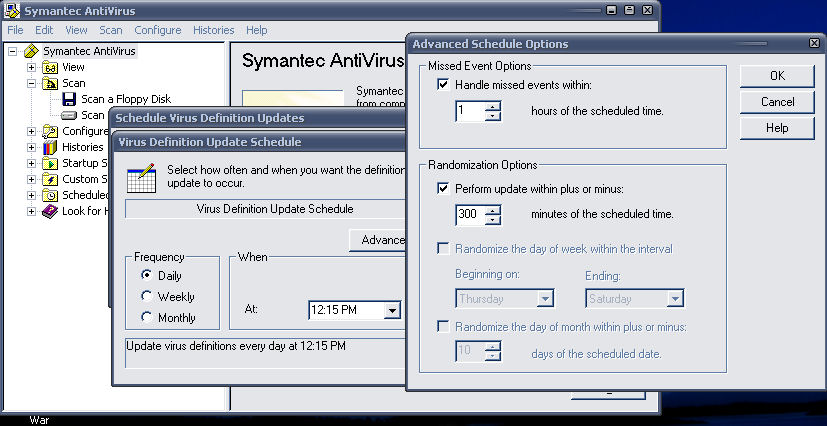
Task: Select the Weekly frequency radio button
Action: coord(147,296)
